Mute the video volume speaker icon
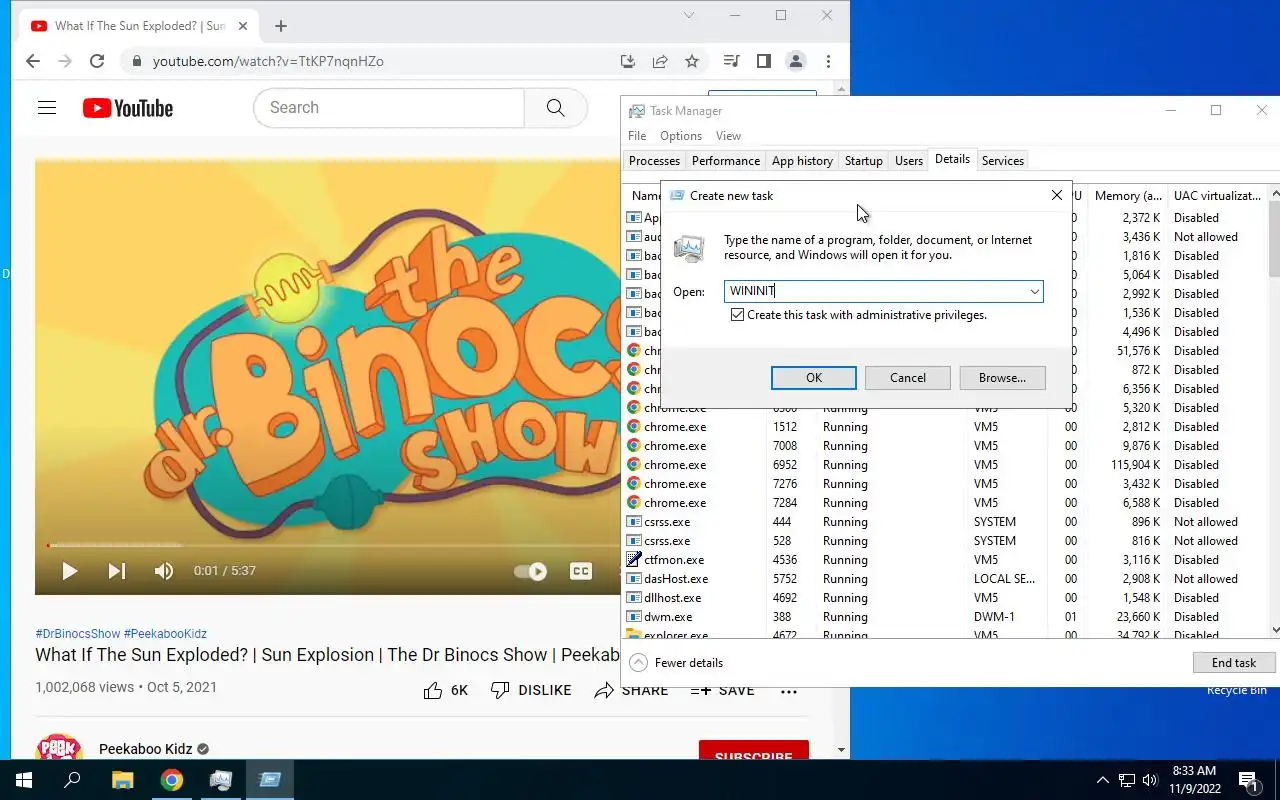This screenshot has height=800, width=1280. point(164,571)
